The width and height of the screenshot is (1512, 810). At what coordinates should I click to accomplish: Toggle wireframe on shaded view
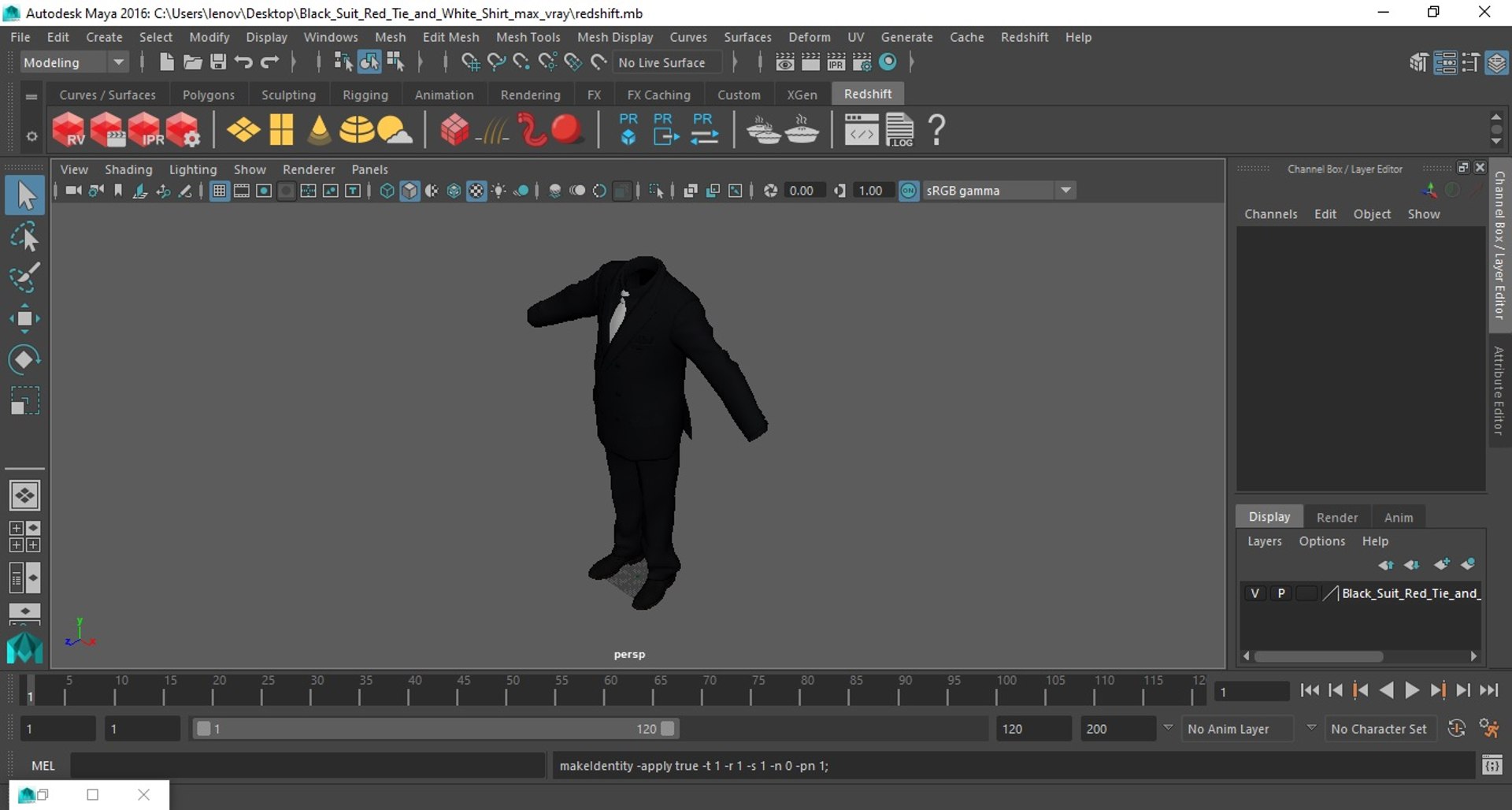pos(454,191)
